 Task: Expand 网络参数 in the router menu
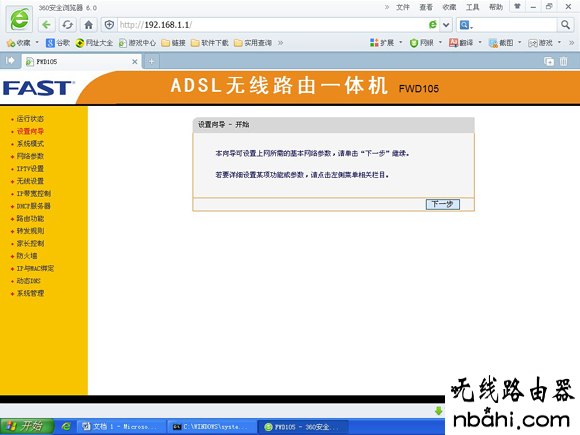point(30,156)
